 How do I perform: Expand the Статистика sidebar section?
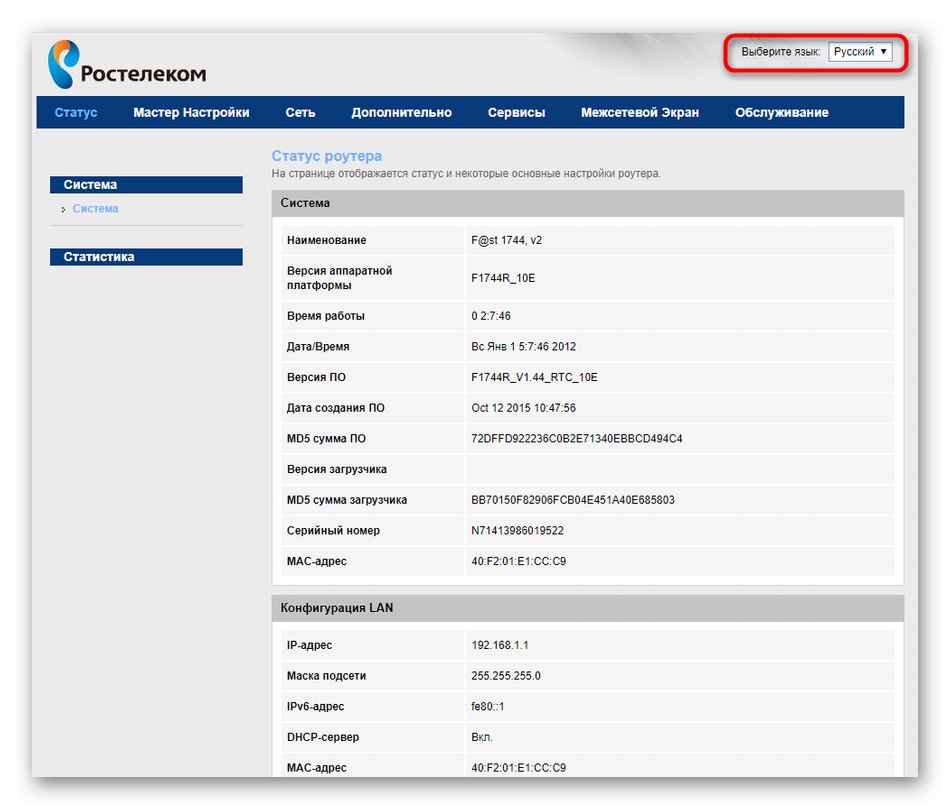(x=146, y=257)
